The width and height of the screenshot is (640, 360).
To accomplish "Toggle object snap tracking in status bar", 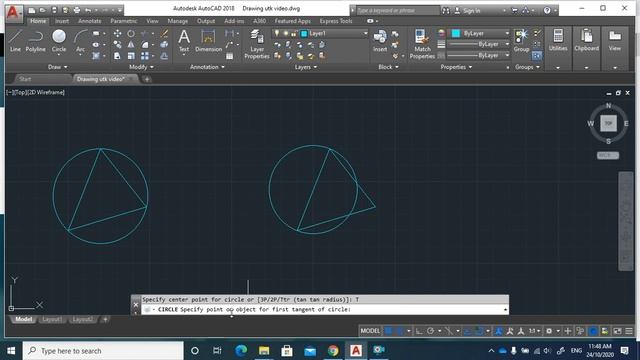I will [468, 331].
